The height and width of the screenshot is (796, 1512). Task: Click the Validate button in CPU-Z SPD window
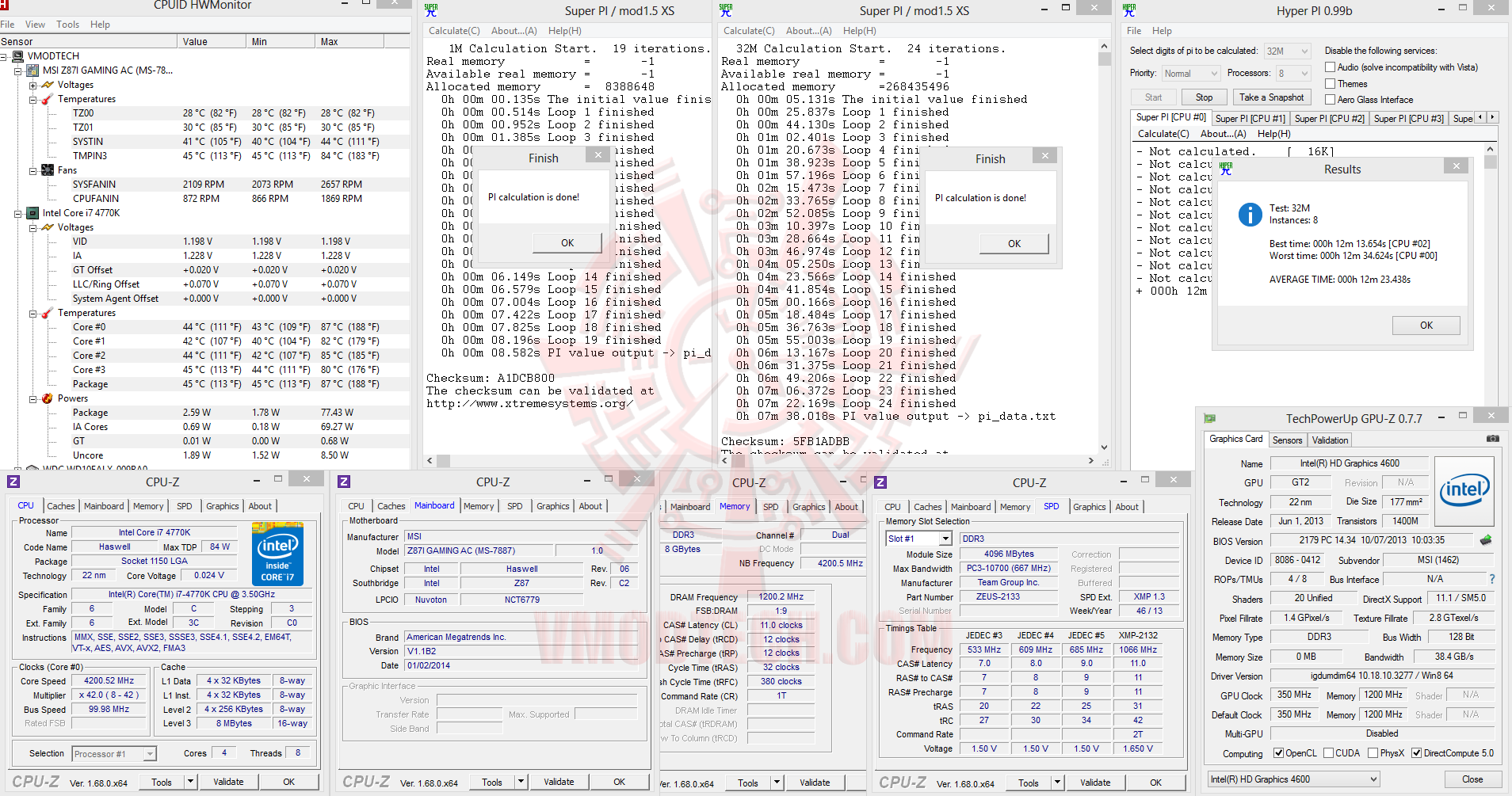point(1095,783)
